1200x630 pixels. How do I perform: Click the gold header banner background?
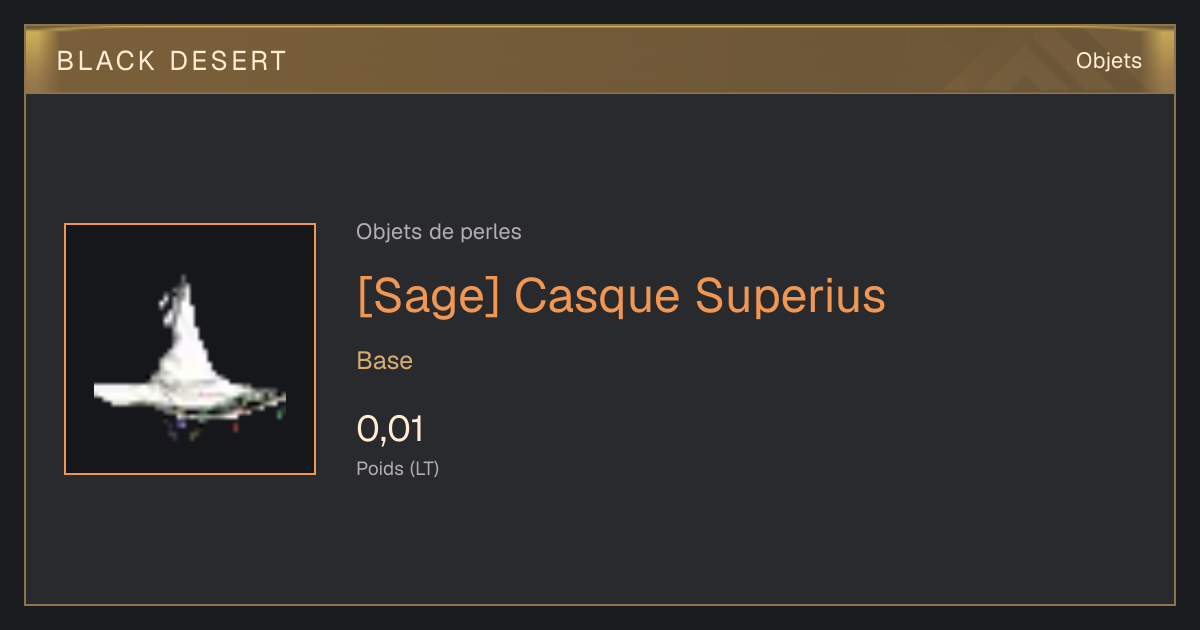(x=600, y=60)
